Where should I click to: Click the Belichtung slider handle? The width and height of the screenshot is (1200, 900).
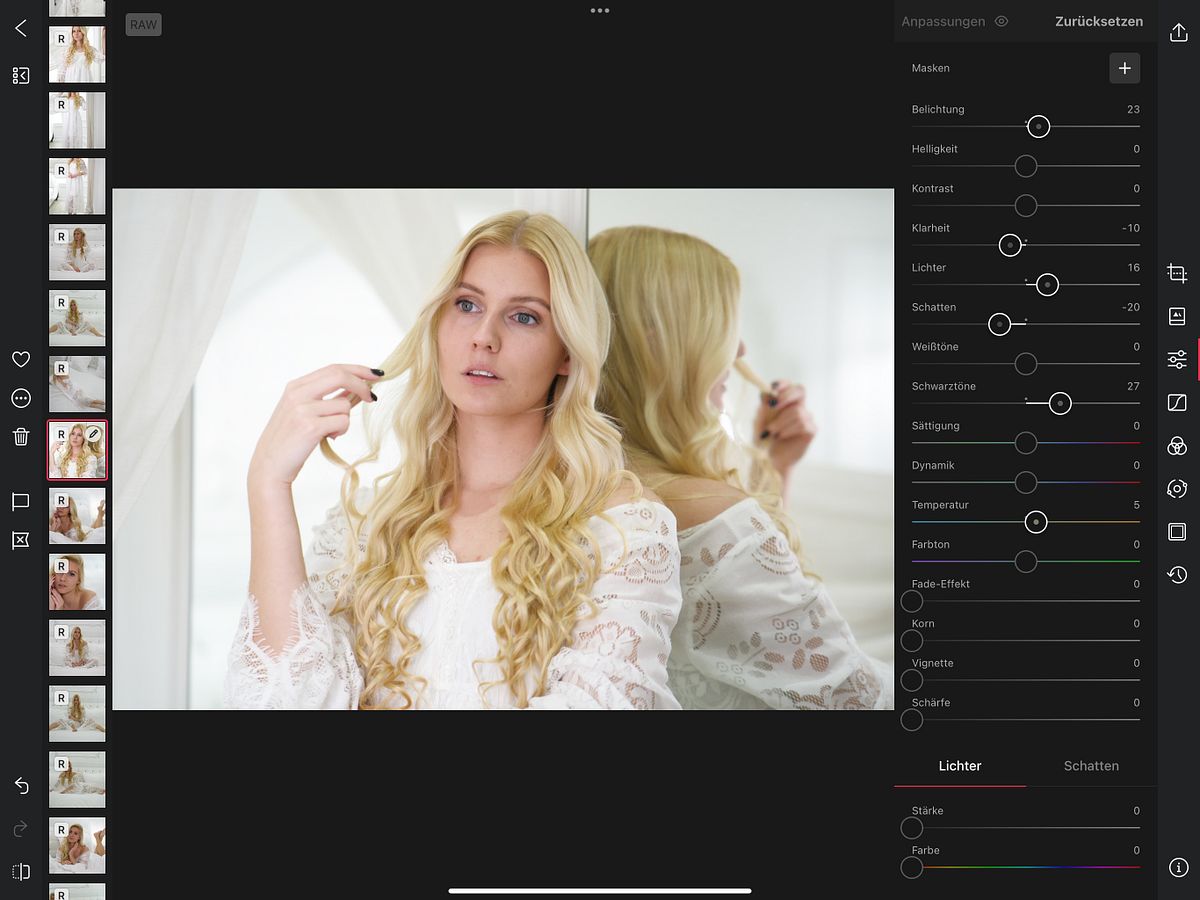tap(1039, 127)
